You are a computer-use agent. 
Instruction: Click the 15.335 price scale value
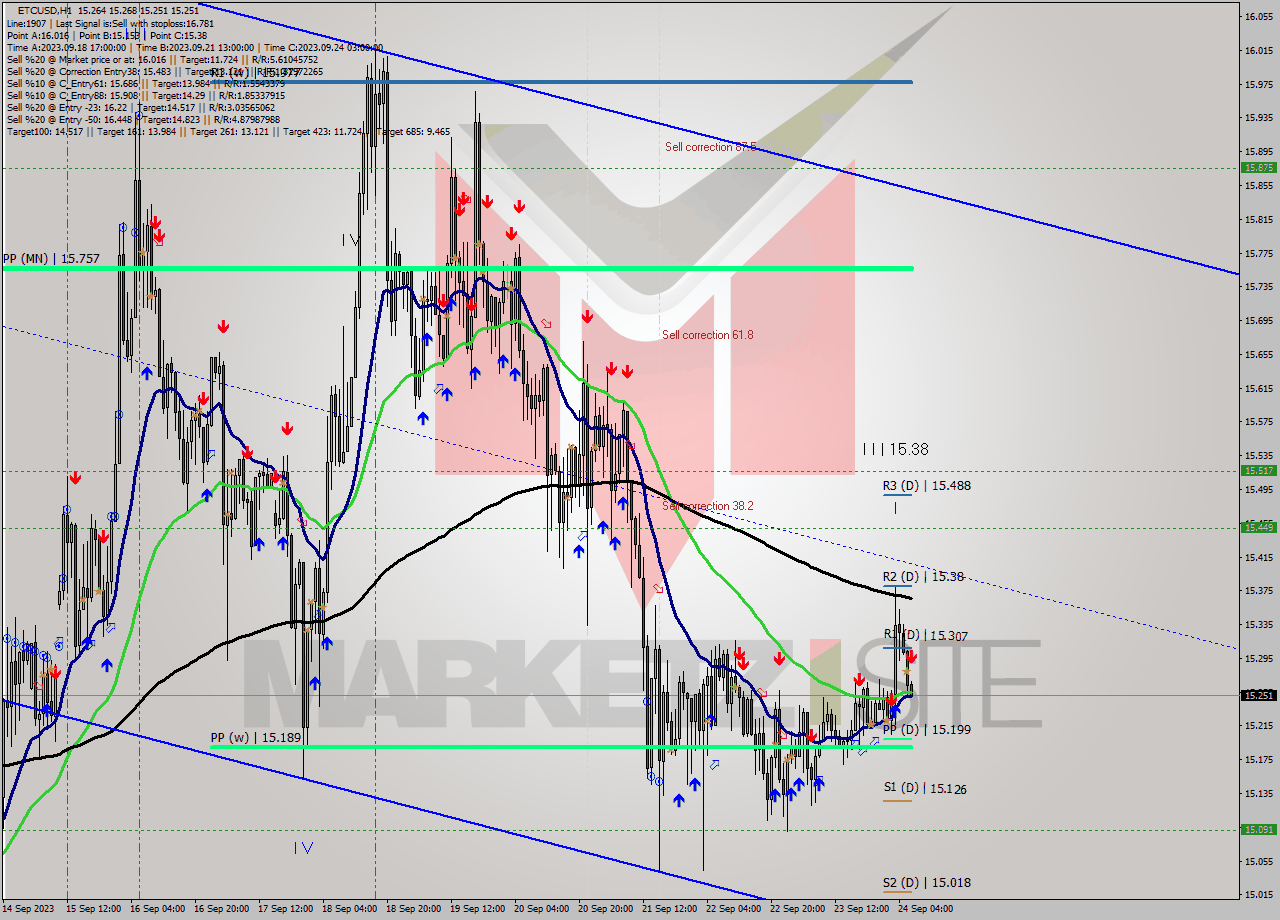[1258, 624]
